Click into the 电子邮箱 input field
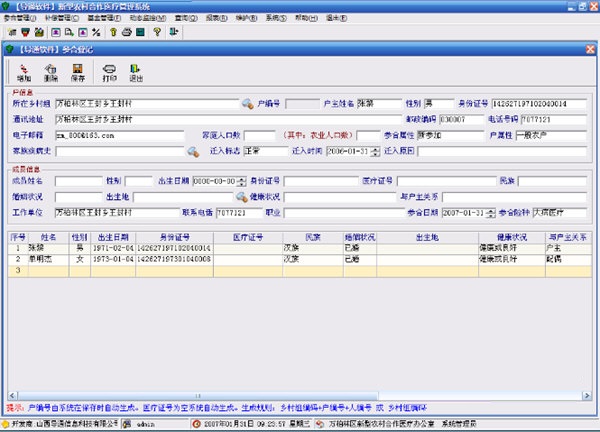This screenshot has height=432, width=600. click(120, 135)
